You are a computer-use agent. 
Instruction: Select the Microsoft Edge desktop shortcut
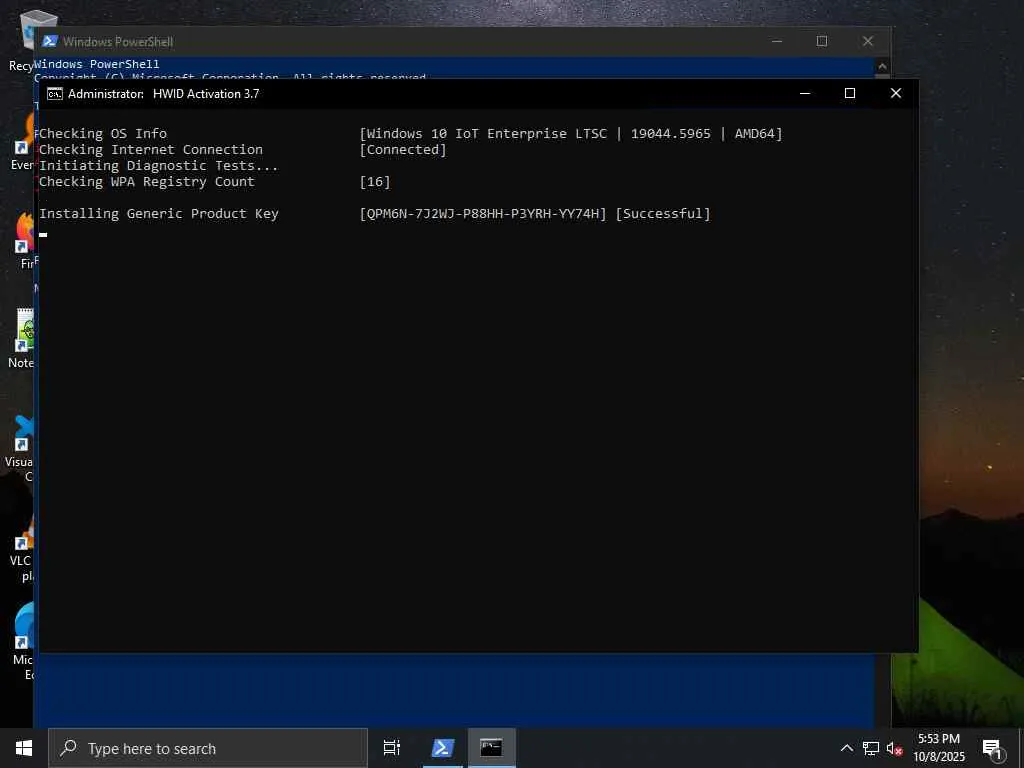click(x=24, y=641)
